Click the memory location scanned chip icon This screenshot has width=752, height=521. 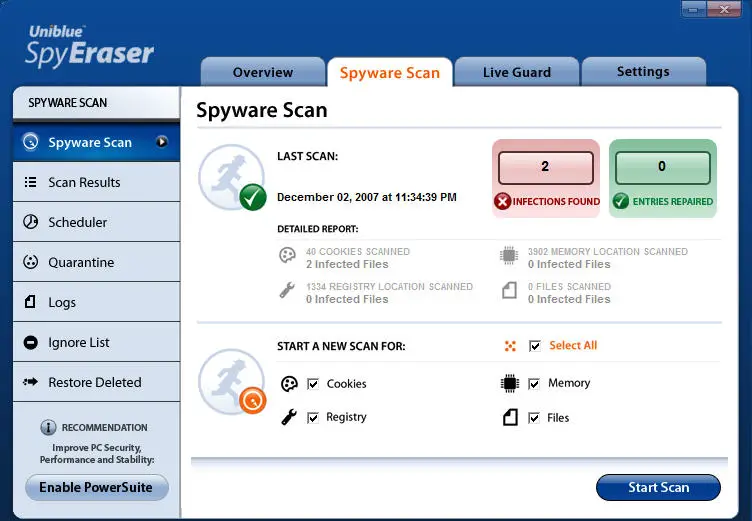[x=509, y=255]
